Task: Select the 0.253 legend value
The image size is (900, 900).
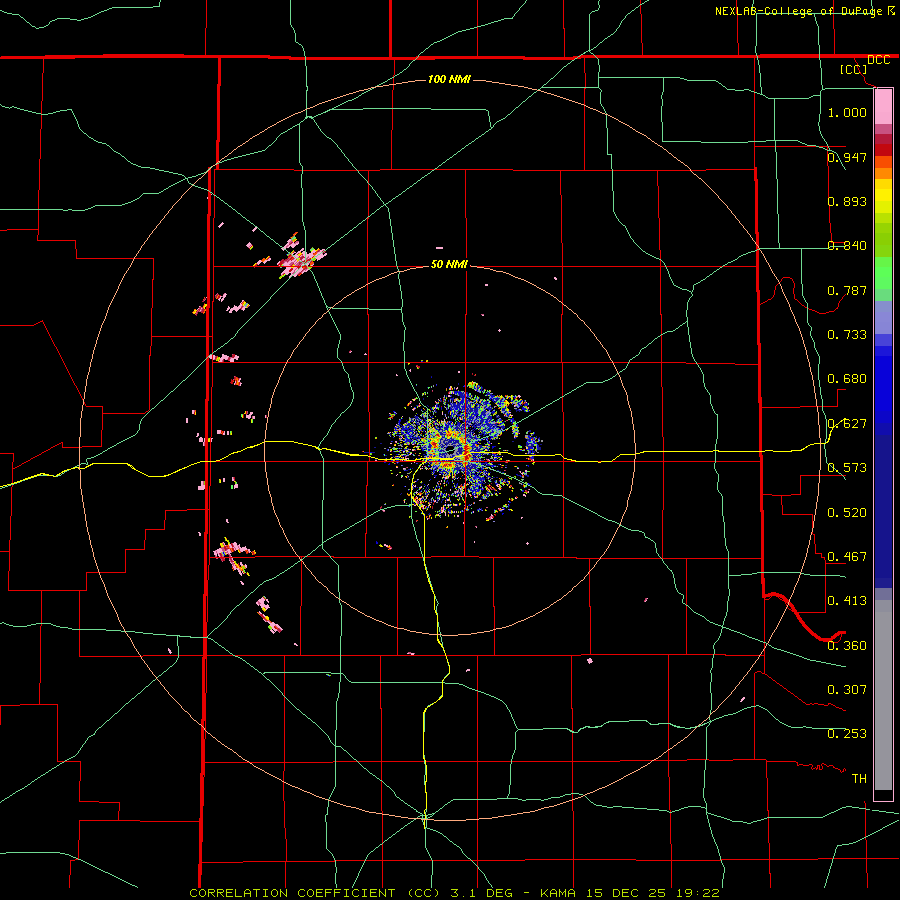Action: tap(847, 734)
